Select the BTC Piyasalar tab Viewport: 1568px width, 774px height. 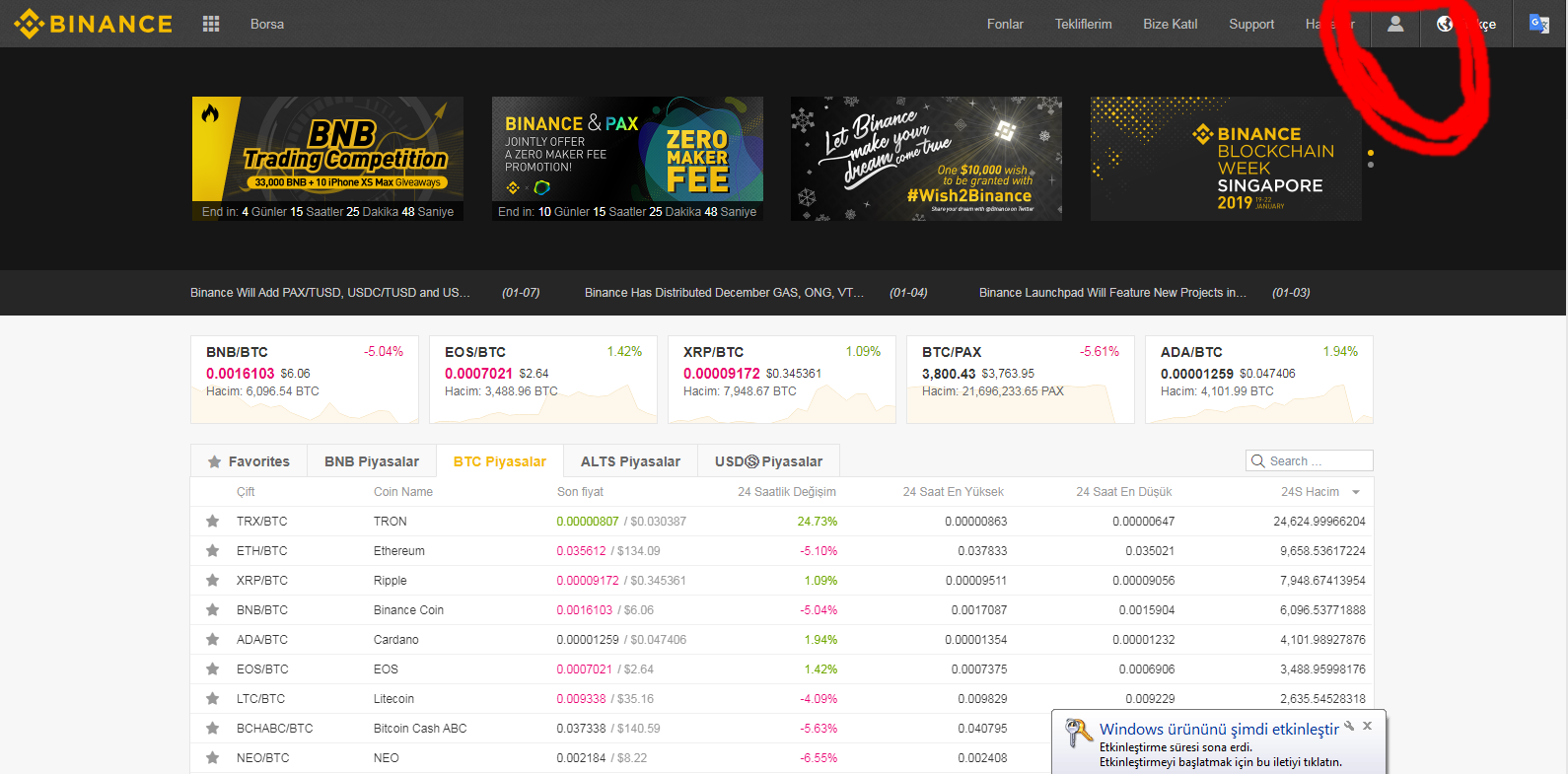[x=500, y=461]
